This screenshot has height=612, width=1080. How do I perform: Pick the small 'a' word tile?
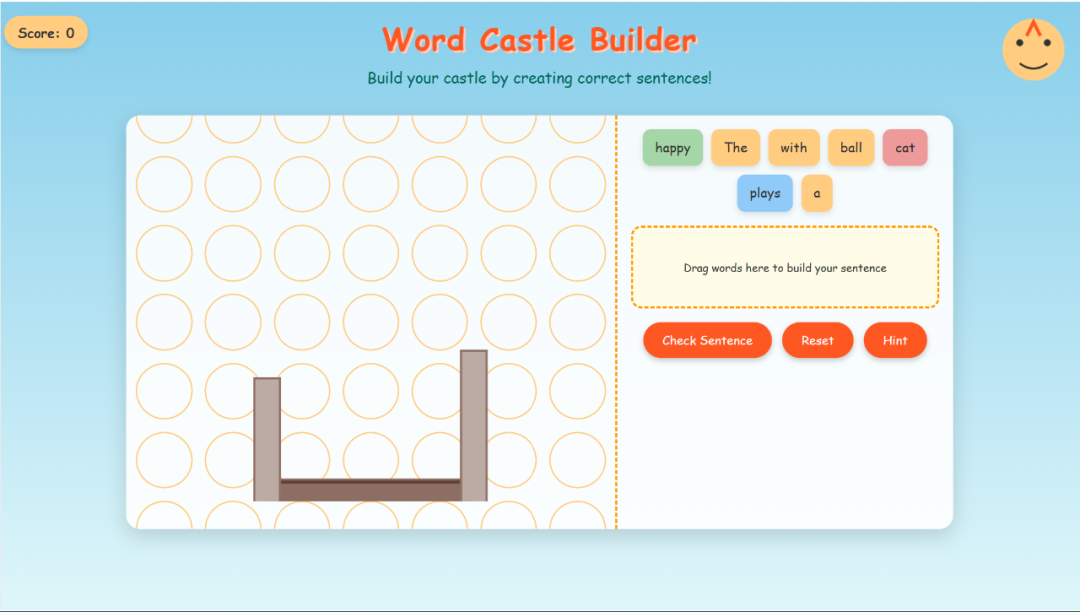[816, 194]
